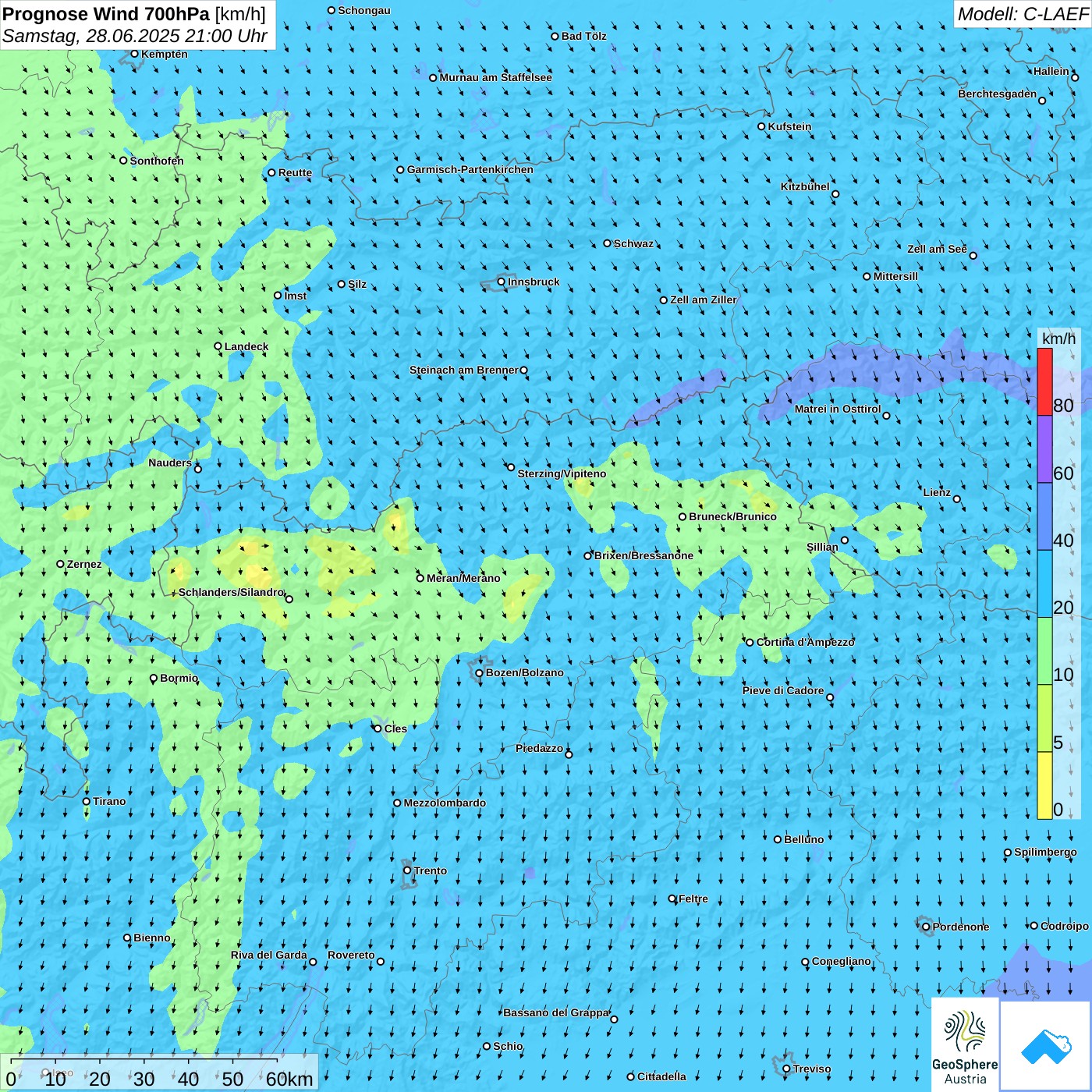Click the 'Schio' map label

tap(508, 1046)
